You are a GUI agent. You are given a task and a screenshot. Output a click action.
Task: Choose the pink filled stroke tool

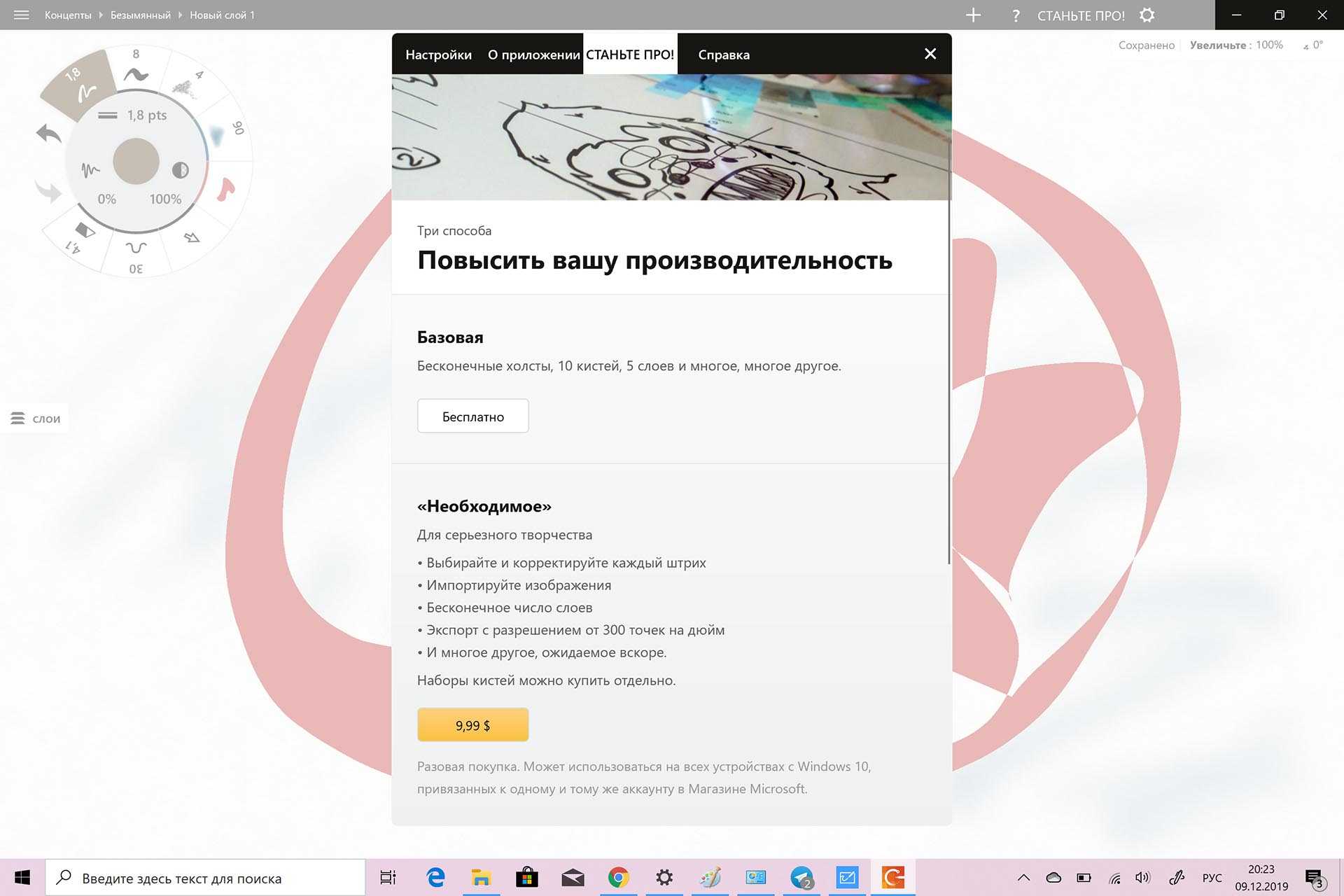pos(225,189)
